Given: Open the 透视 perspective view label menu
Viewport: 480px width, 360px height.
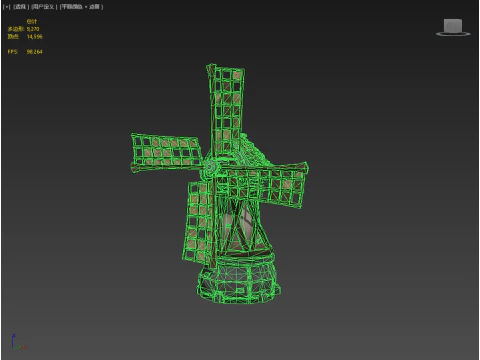Looking at the screenshot, I should (21, 7).
